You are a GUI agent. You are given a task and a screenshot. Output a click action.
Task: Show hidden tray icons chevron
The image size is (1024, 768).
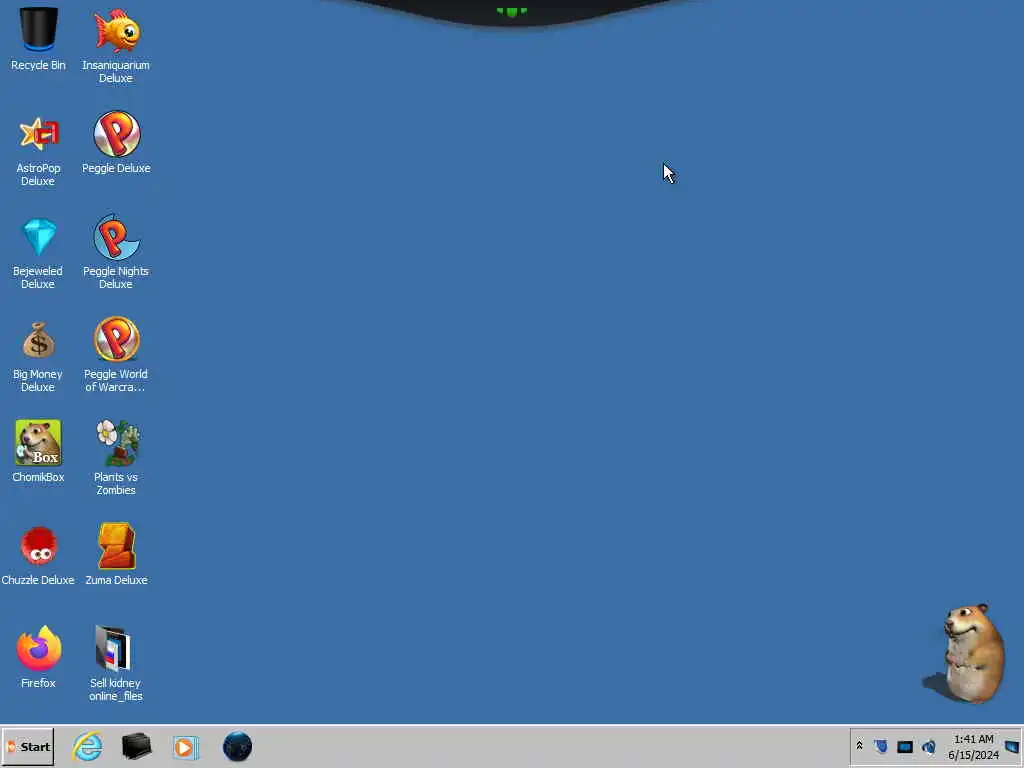tap(859, 746)
